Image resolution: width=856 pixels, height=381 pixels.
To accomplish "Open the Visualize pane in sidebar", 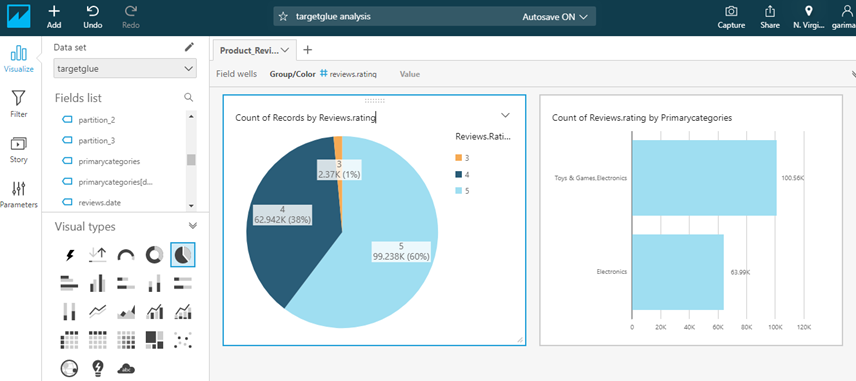I will [19, 59].
